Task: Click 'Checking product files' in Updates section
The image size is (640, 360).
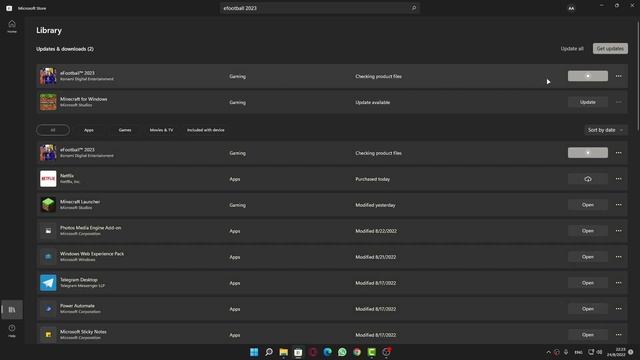Action: (378, 76)
